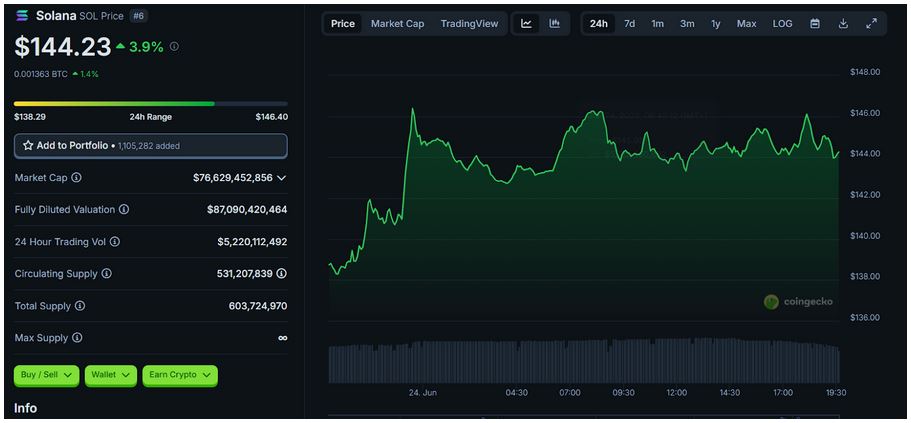This screenshot has width=911, height=423.
Task: Select the 1y time range
Action: 716,24
